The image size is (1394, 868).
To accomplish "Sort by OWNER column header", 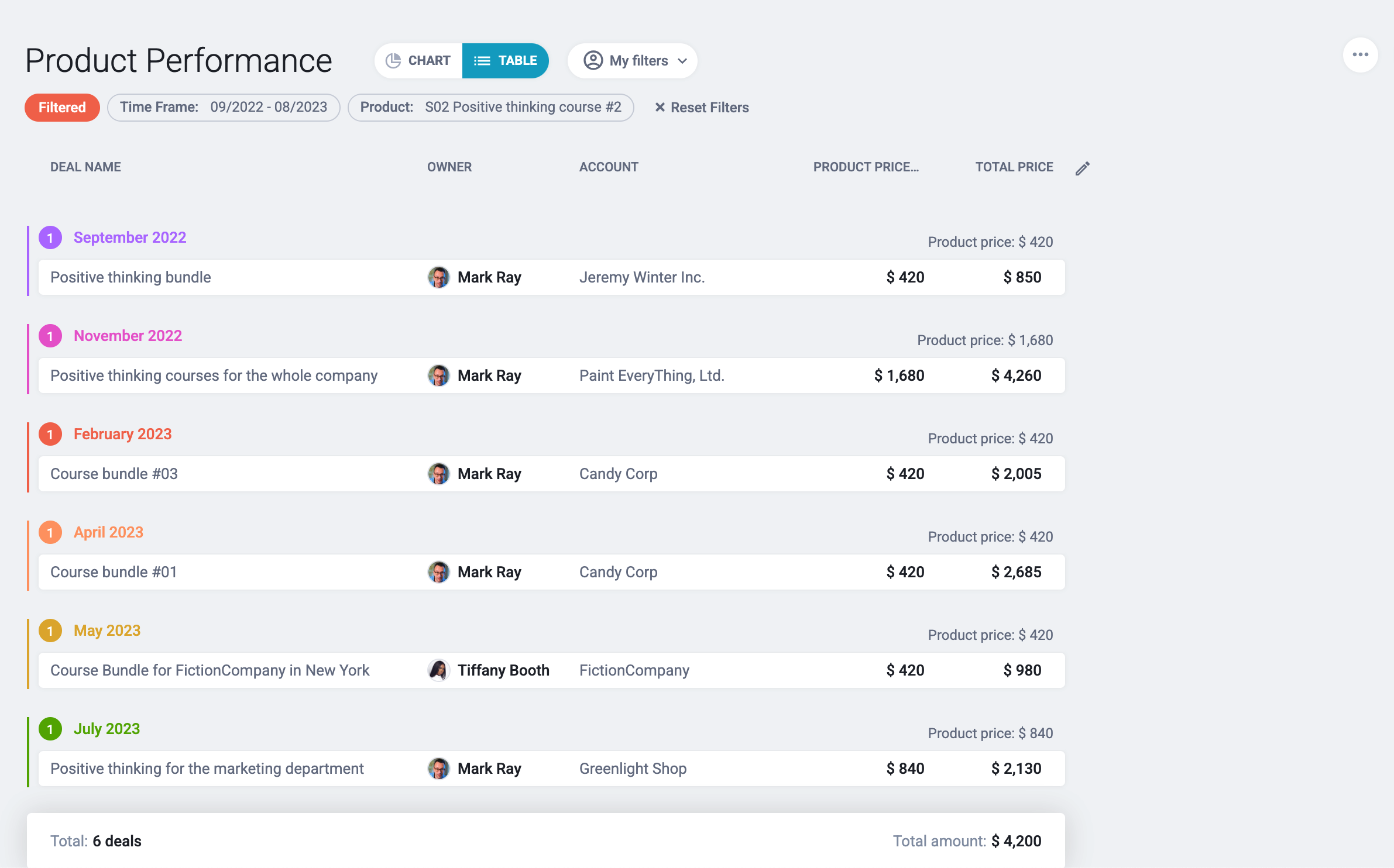I will (x=449, y=167).
